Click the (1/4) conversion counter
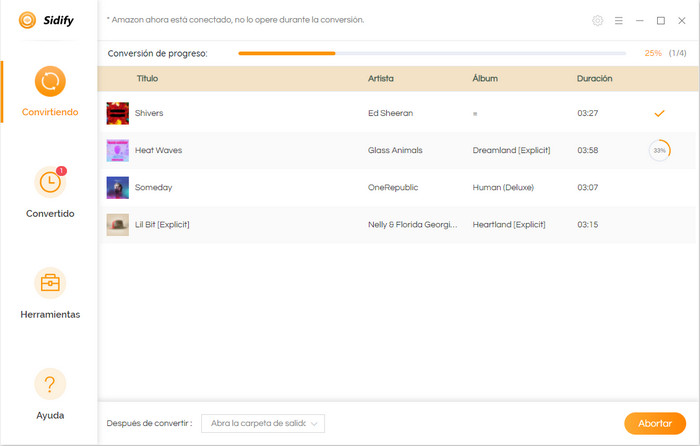Screen dimensions: 700x446 tap(677, 53)
